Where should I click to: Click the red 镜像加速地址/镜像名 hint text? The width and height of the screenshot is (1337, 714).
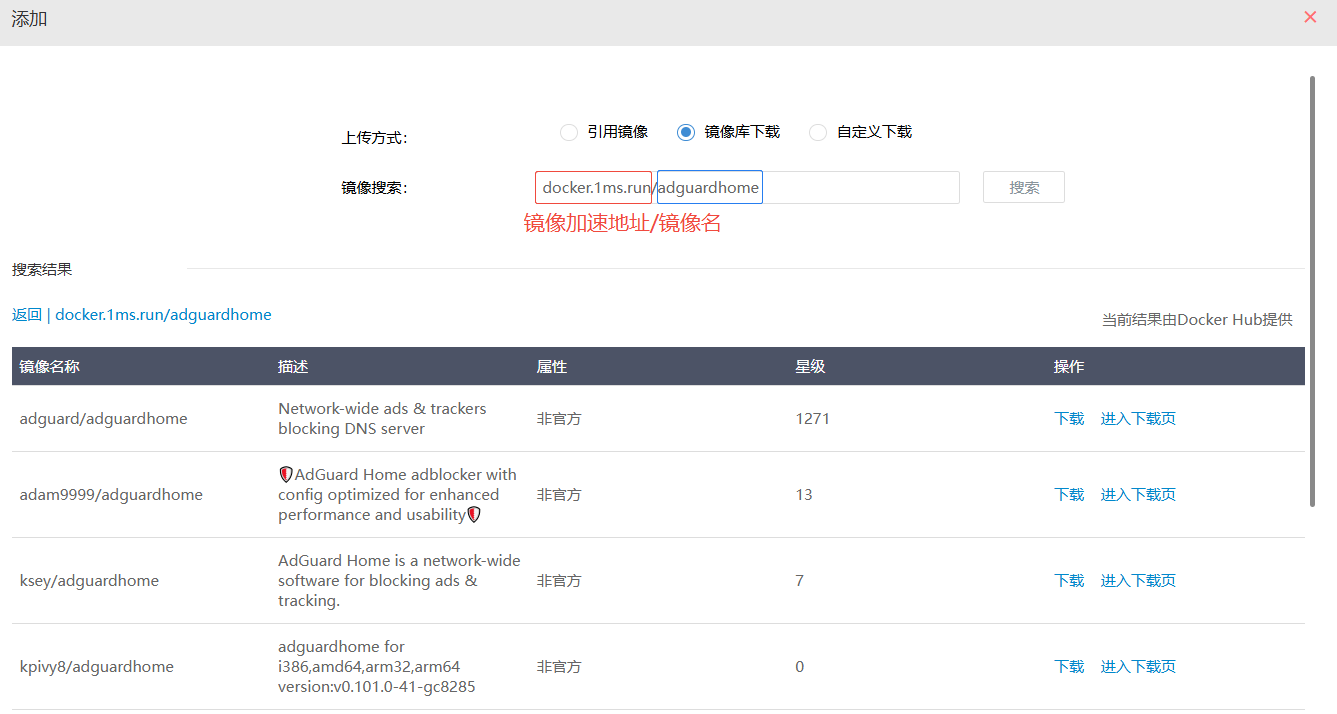click(622, 223)
